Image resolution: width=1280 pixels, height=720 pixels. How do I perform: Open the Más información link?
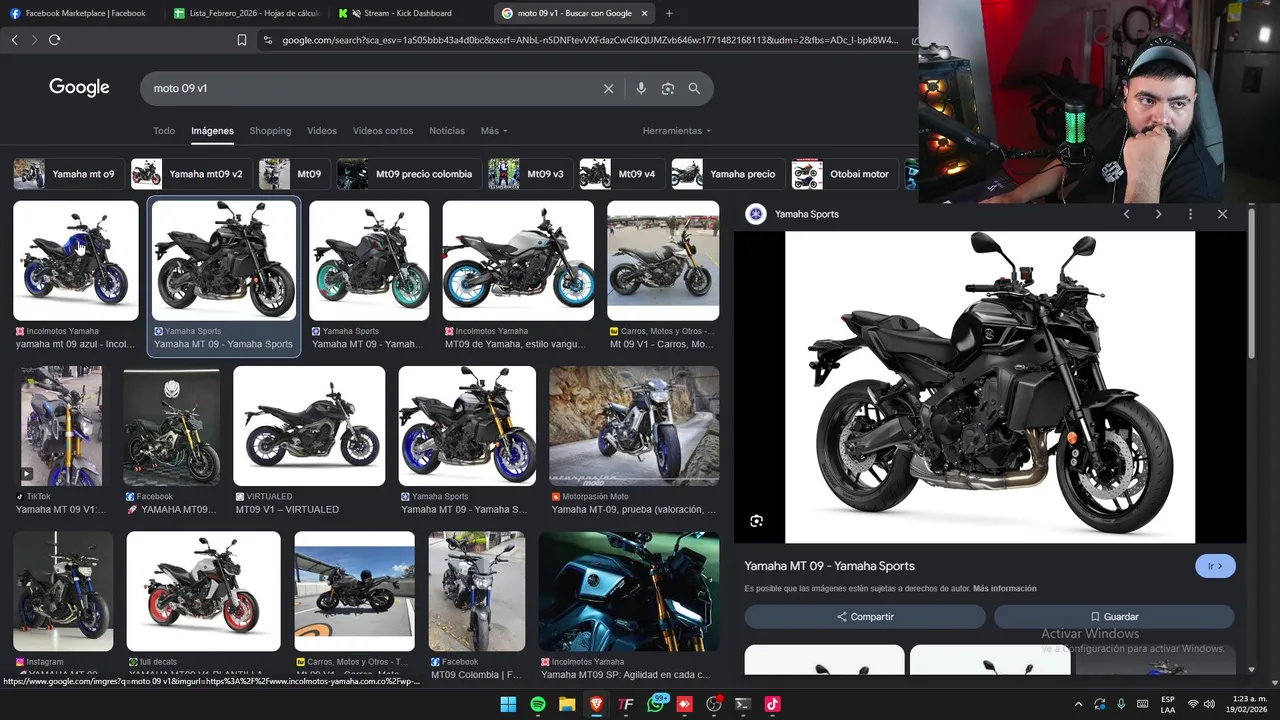pyautogui.click(x=1004, y=588)
